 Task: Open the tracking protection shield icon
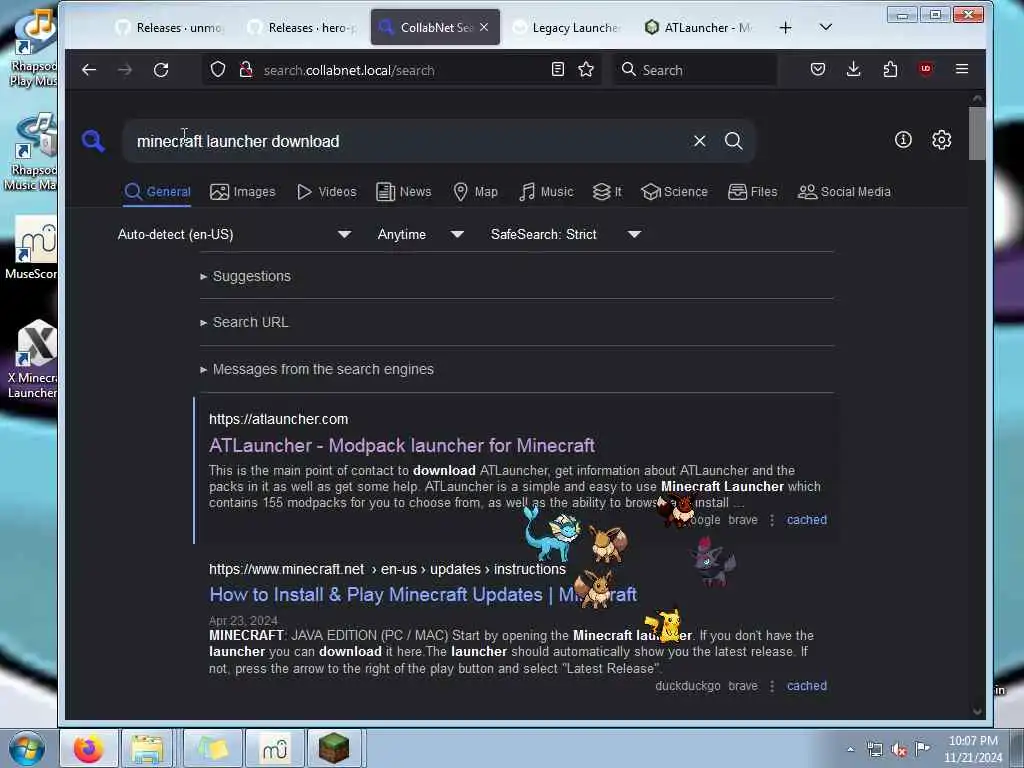(x=218, y=70)
